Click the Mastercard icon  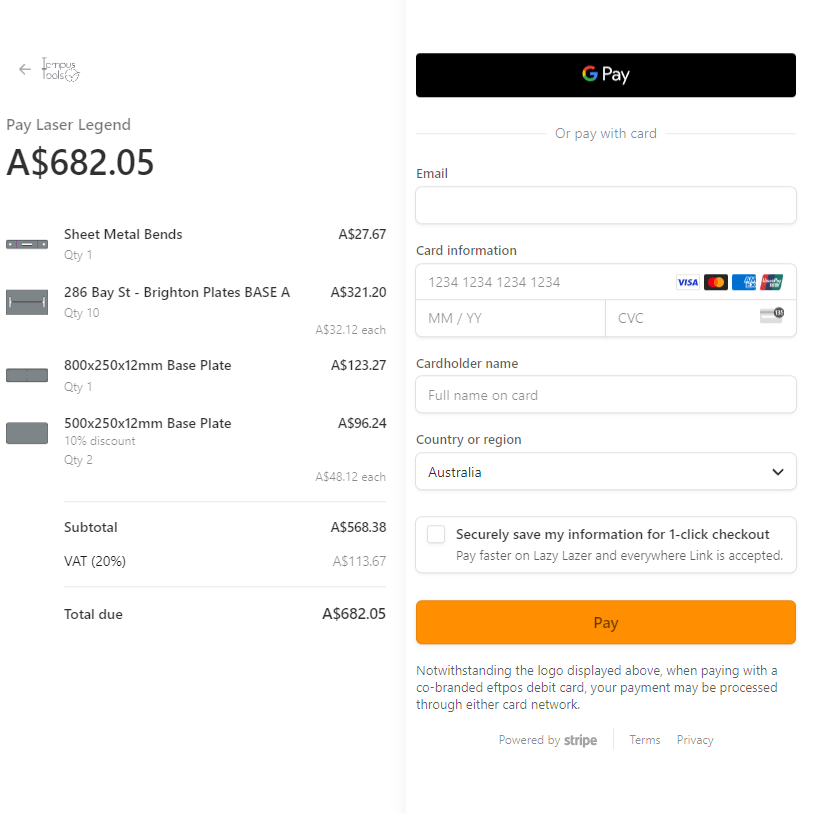pyautogui.click(x=716, y=282)
